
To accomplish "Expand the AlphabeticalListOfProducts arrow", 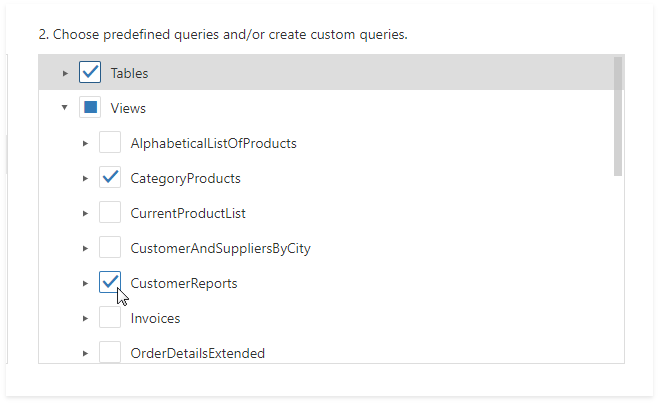I will coord(85,143).
